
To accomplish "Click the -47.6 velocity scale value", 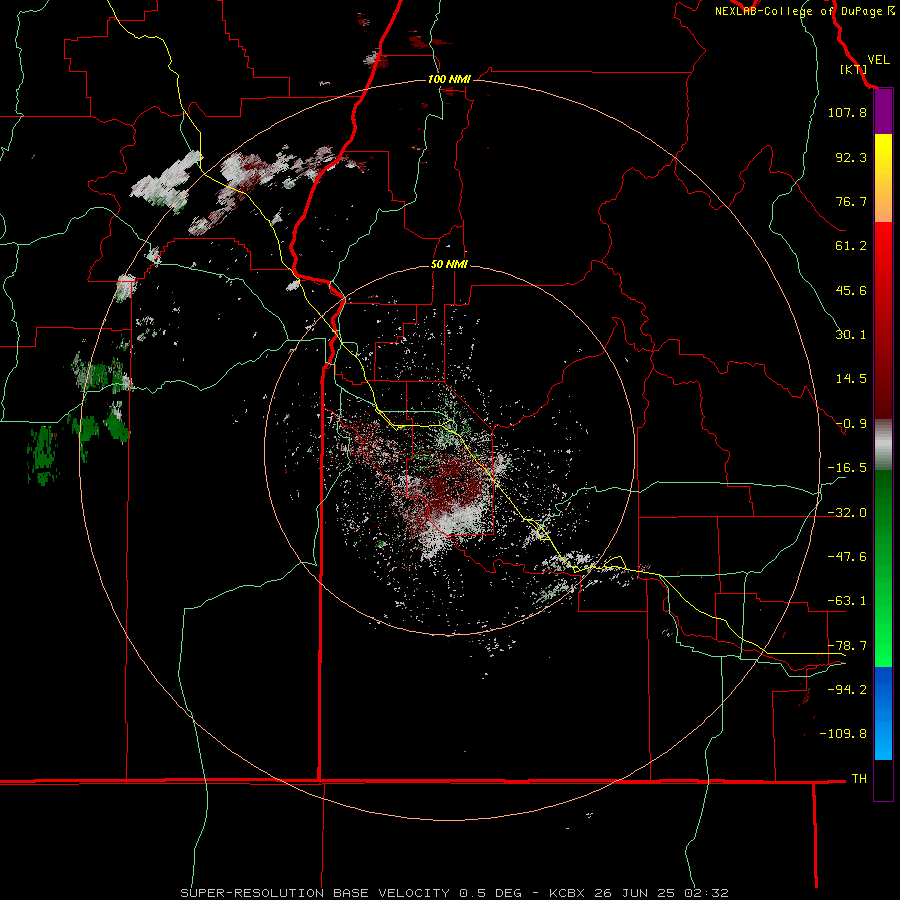I will coord(847,557).
